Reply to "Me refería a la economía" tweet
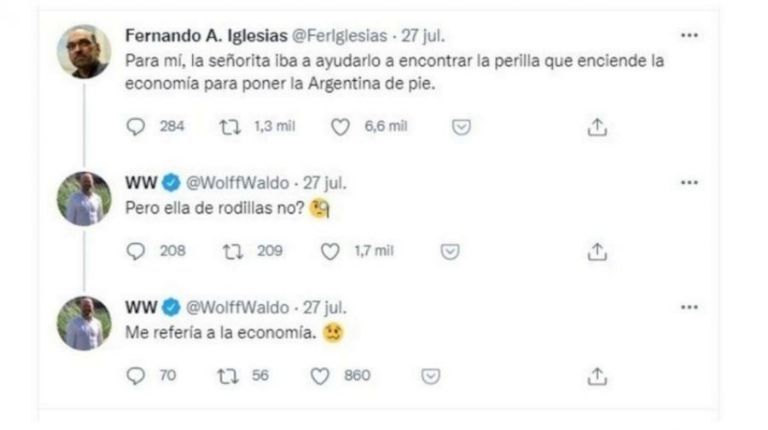 coord(137,375)
